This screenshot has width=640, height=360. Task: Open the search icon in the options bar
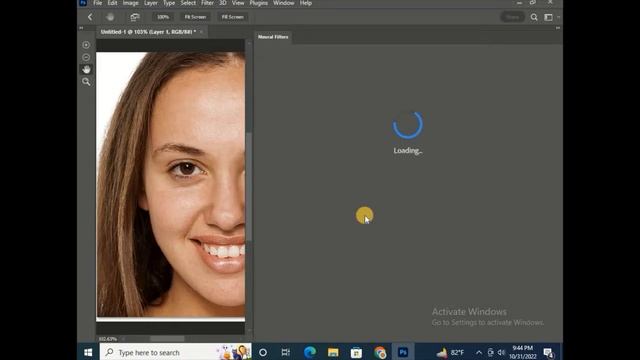(x=534, y=17)
